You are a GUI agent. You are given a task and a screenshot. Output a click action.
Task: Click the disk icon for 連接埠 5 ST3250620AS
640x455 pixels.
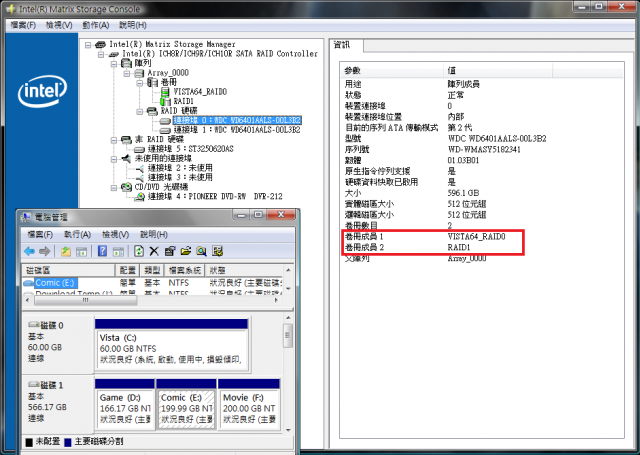[139, 149]
